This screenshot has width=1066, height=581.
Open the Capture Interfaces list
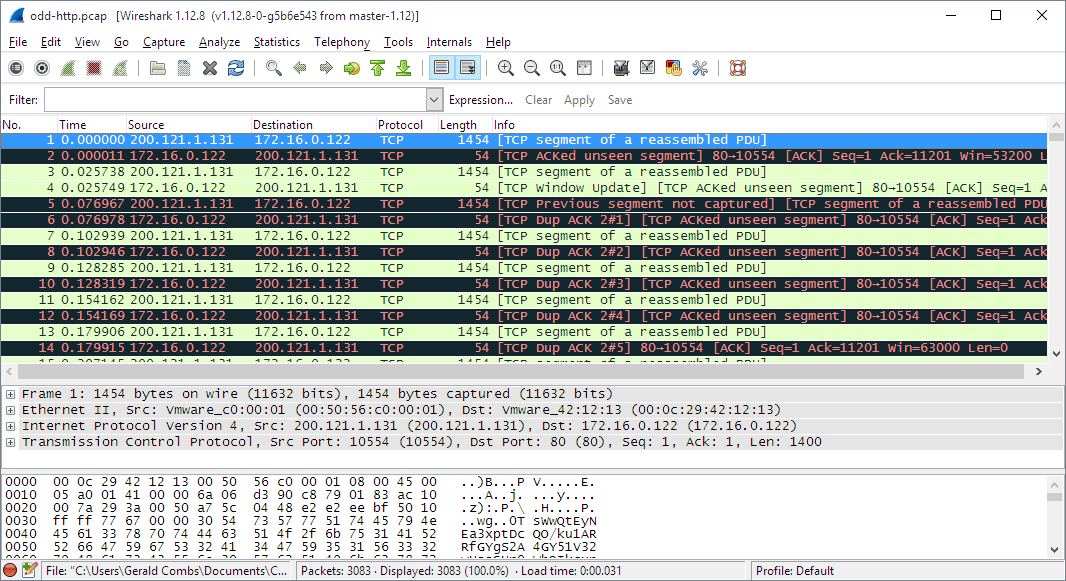pos(14,67)
